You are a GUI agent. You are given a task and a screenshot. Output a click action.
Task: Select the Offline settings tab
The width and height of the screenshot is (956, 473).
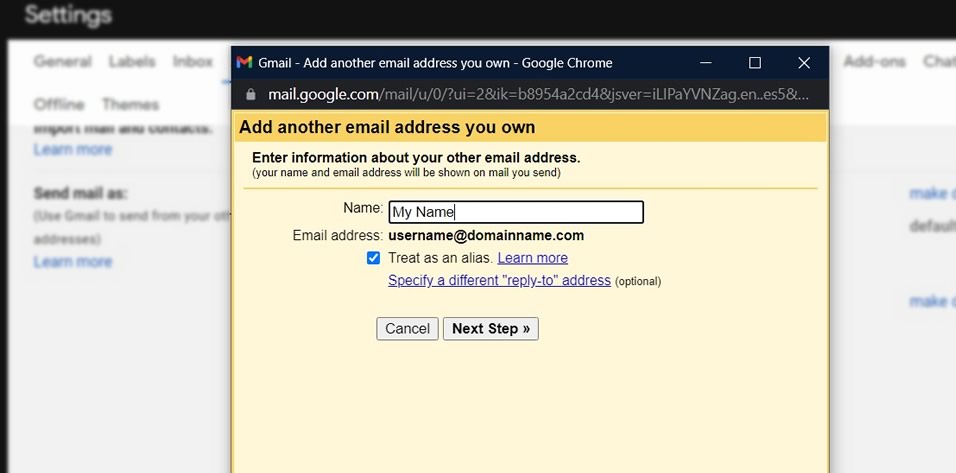point(59,104)
